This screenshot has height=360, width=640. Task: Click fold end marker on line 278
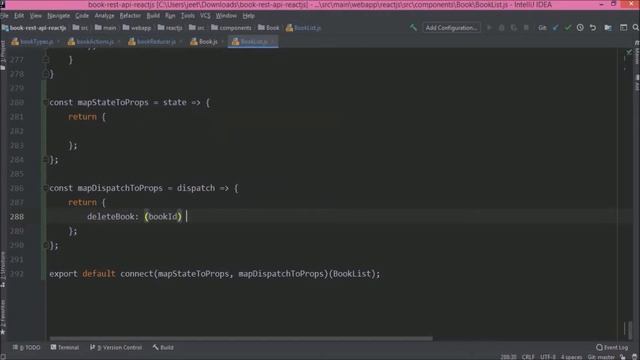[45, 74]
